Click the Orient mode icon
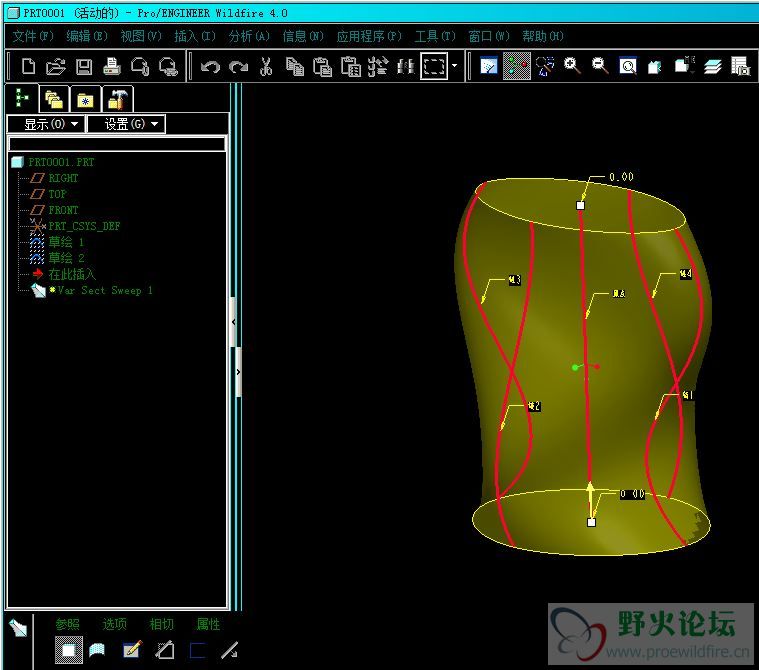The width and height of the screenshot is (759, 670). 545,66
